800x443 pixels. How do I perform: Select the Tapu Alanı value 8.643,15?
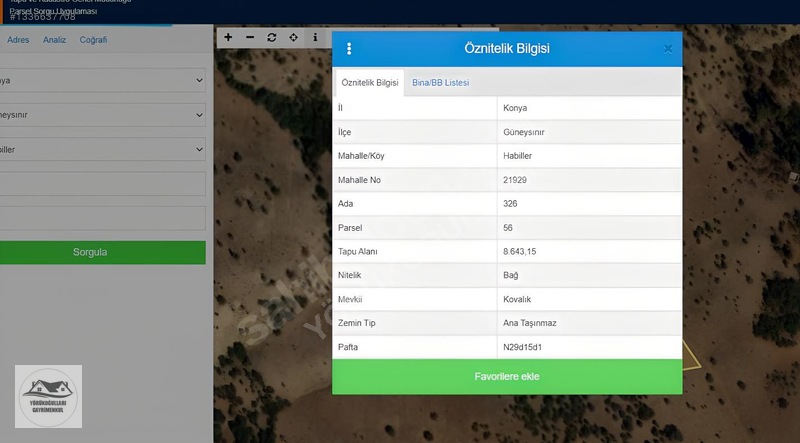pos(590,252)
